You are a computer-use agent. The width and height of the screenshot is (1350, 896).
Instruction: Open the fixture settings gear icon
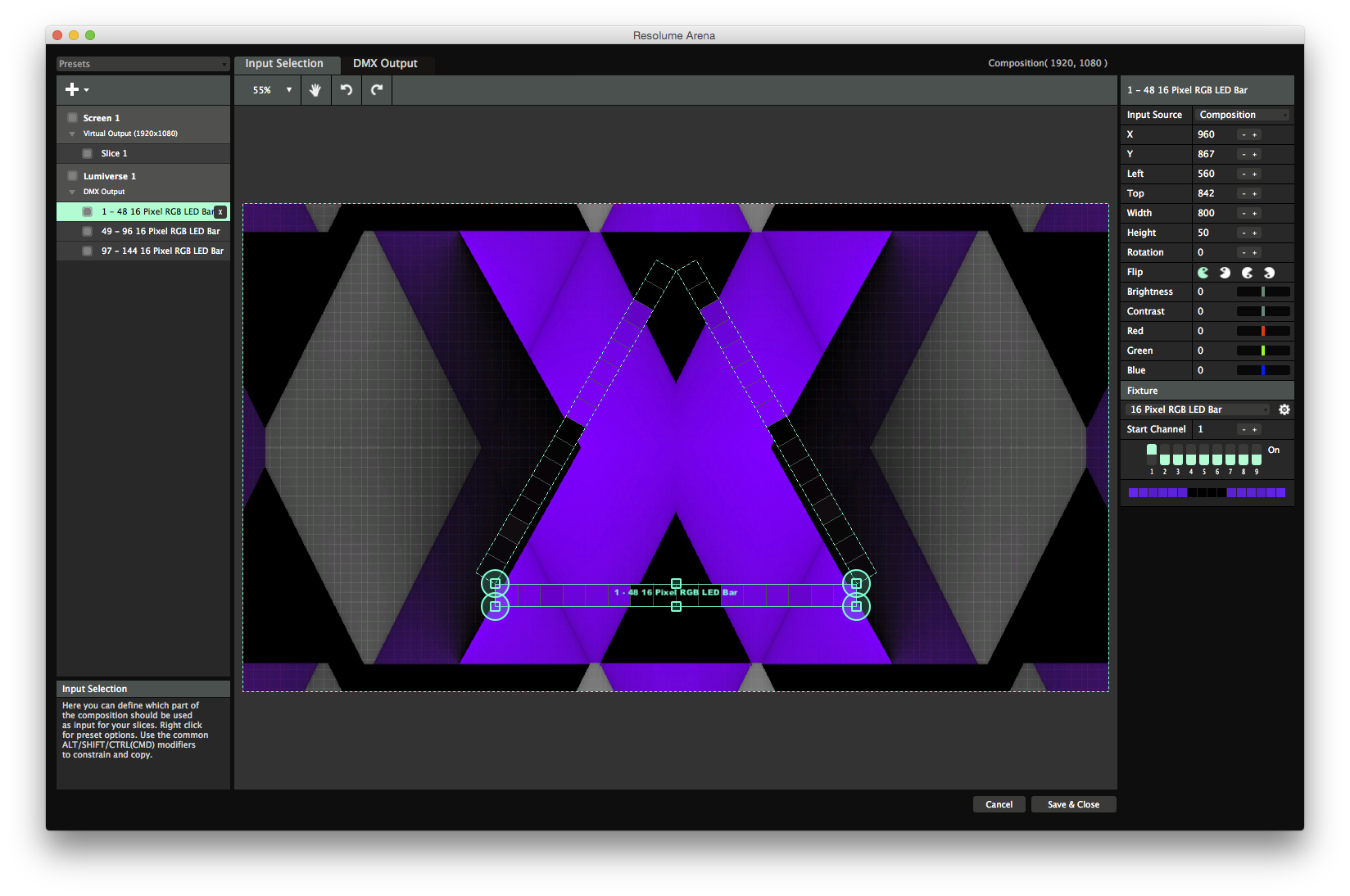click(1284, 409)
